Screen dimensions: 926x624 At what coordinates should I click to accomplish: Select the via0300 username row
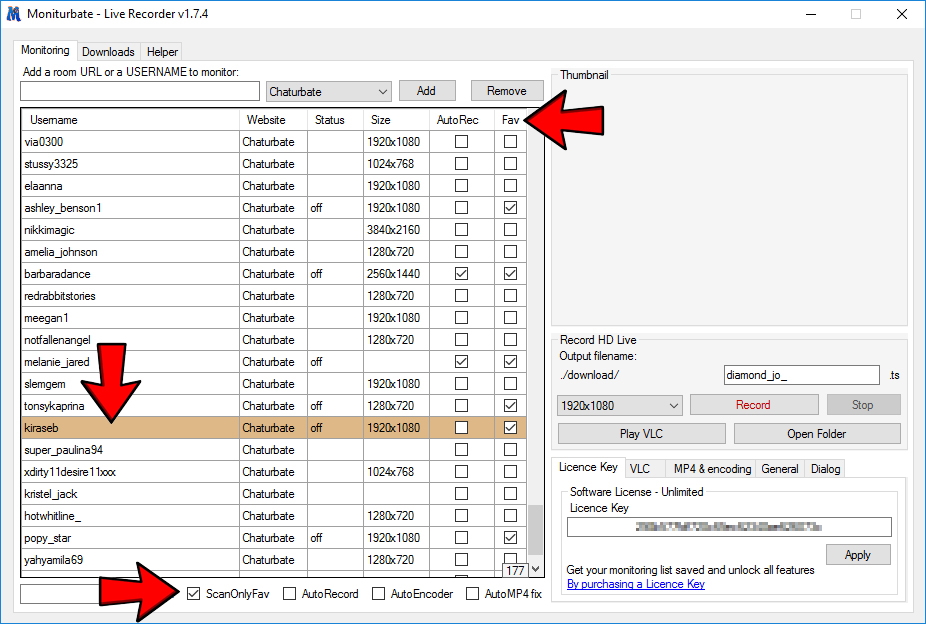(130, 142)
